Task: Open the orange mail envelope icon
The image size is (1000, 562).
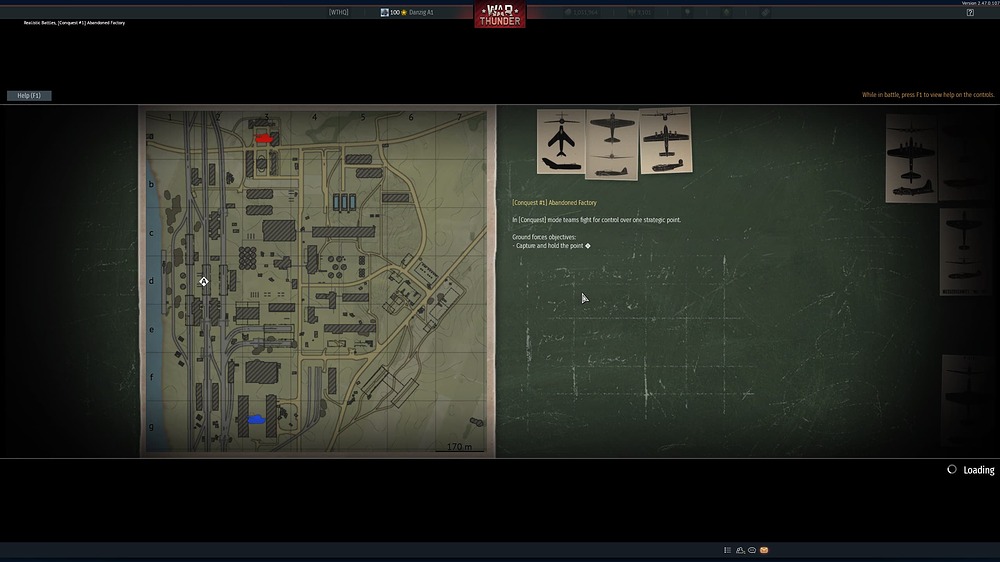Action: [764, 550]
